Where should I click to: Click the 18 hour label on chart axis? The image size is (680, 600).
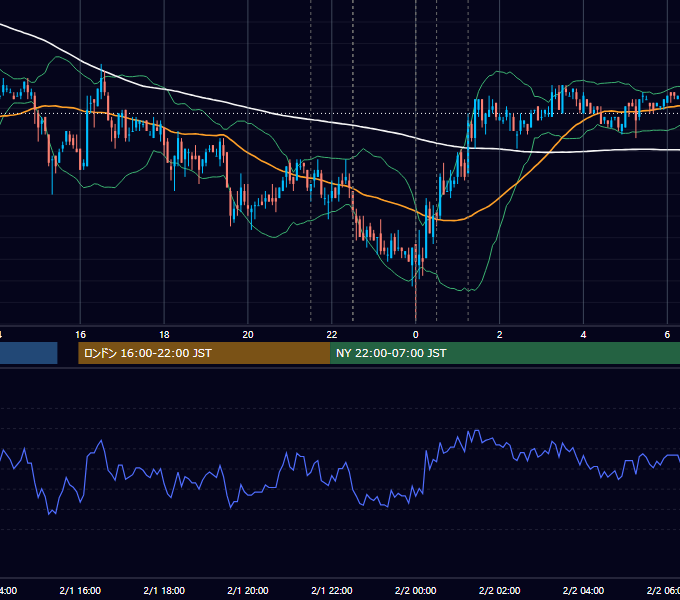[164, 335]
